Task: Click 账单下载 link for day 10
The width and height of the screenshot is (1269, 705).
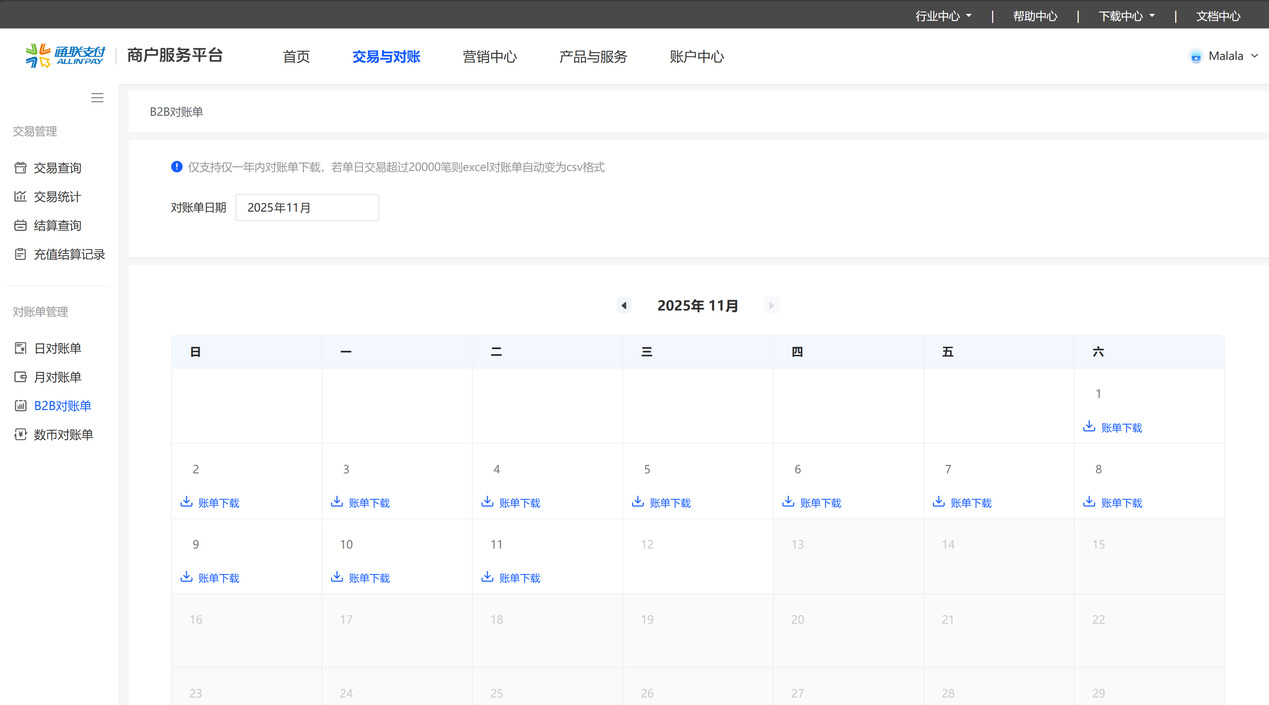Action: [x=369, y=578]
